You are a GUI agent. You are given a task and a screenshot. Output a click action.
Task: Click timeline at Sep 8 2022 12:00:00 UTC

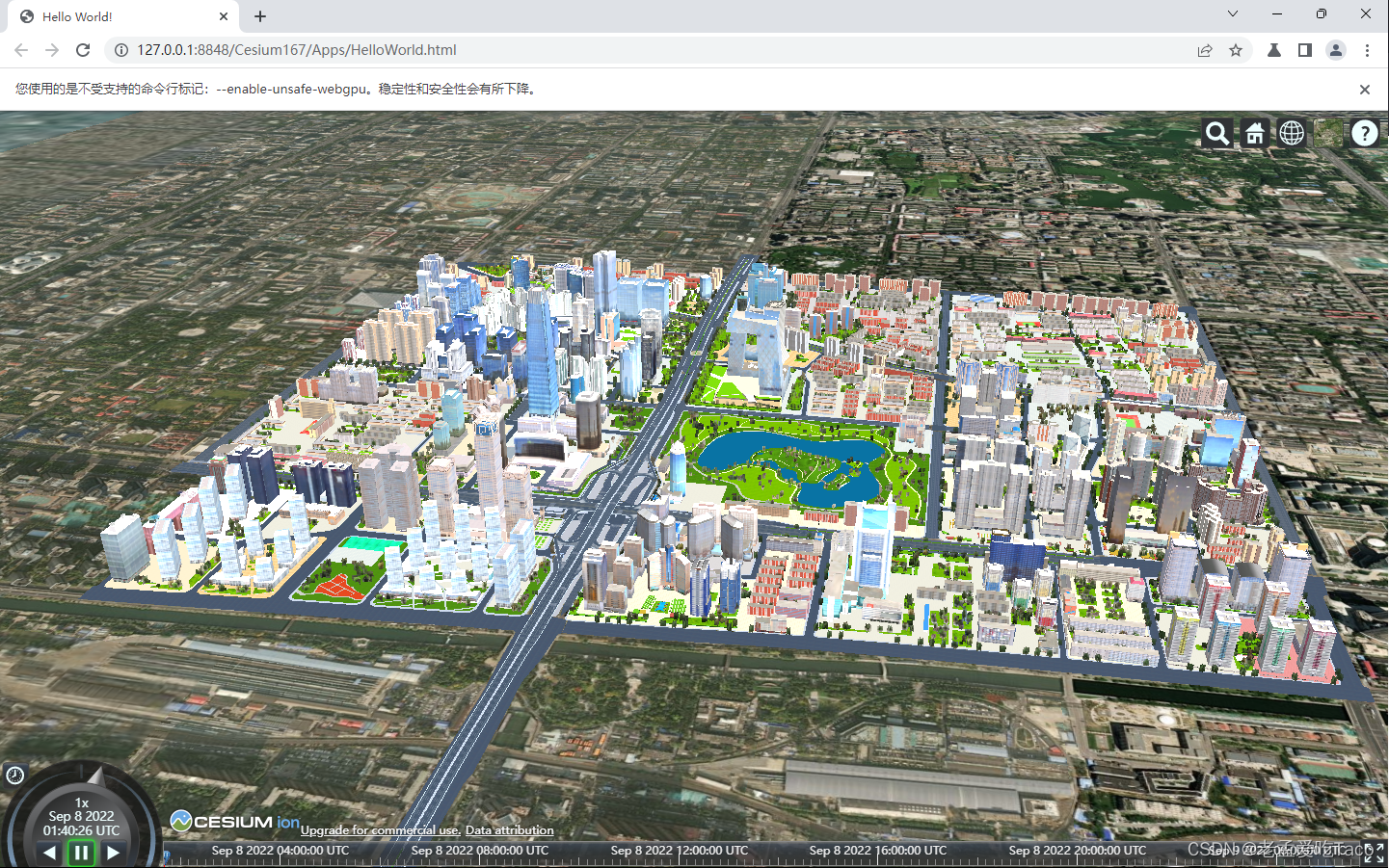[x=680, y=851]
